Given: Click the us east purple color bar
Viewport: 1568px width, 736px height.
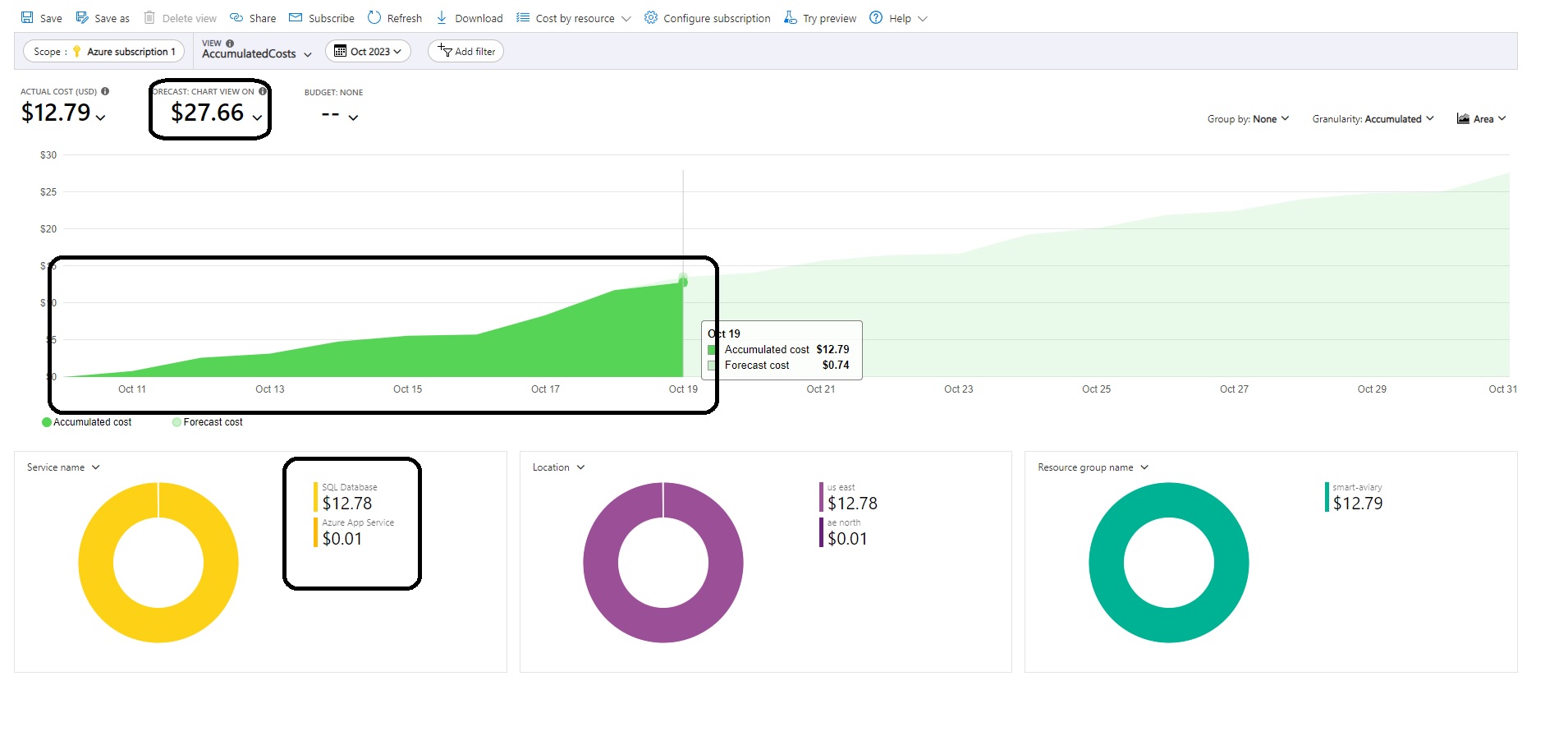Looking at the screenshot, I should pos(821,497).
